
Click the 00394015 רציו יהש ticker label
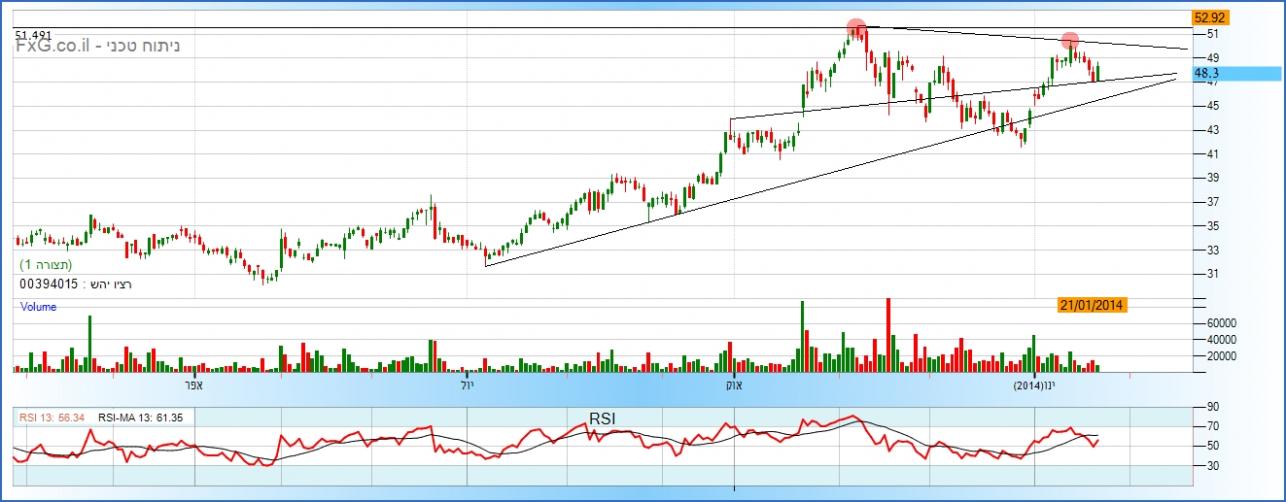(76, 284)
